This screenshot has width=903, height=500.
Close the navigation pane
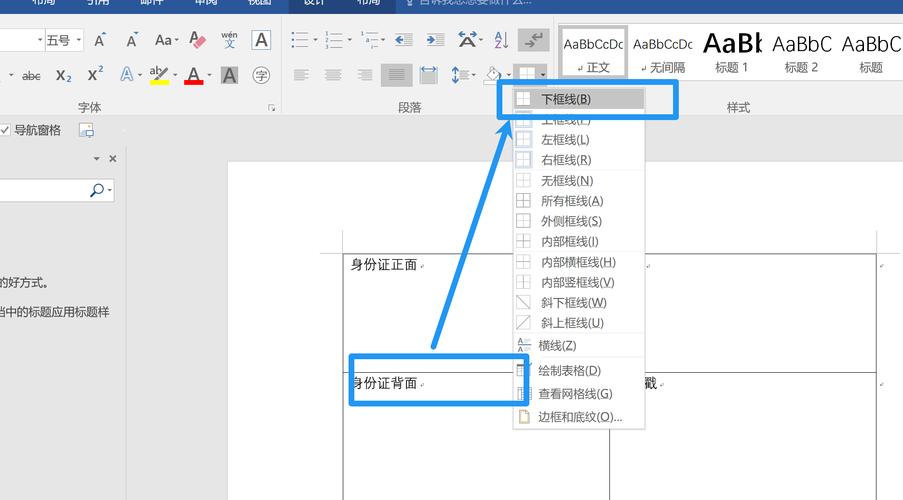pos(113,158)
